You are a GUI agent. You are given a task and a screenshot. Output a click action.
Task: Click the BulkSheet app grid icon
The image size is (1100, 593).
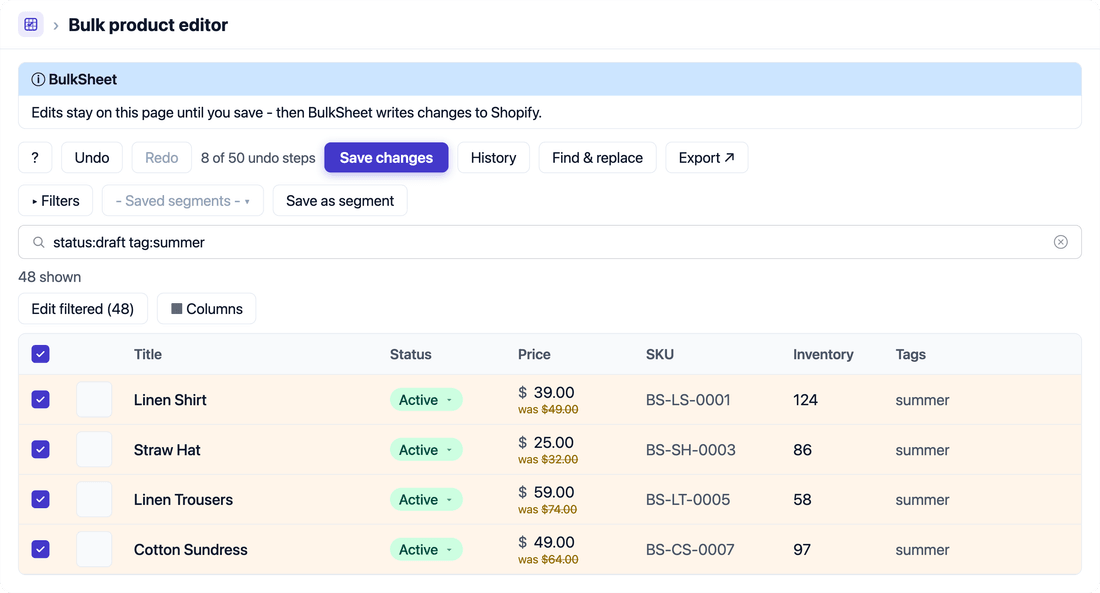point(31,25)
